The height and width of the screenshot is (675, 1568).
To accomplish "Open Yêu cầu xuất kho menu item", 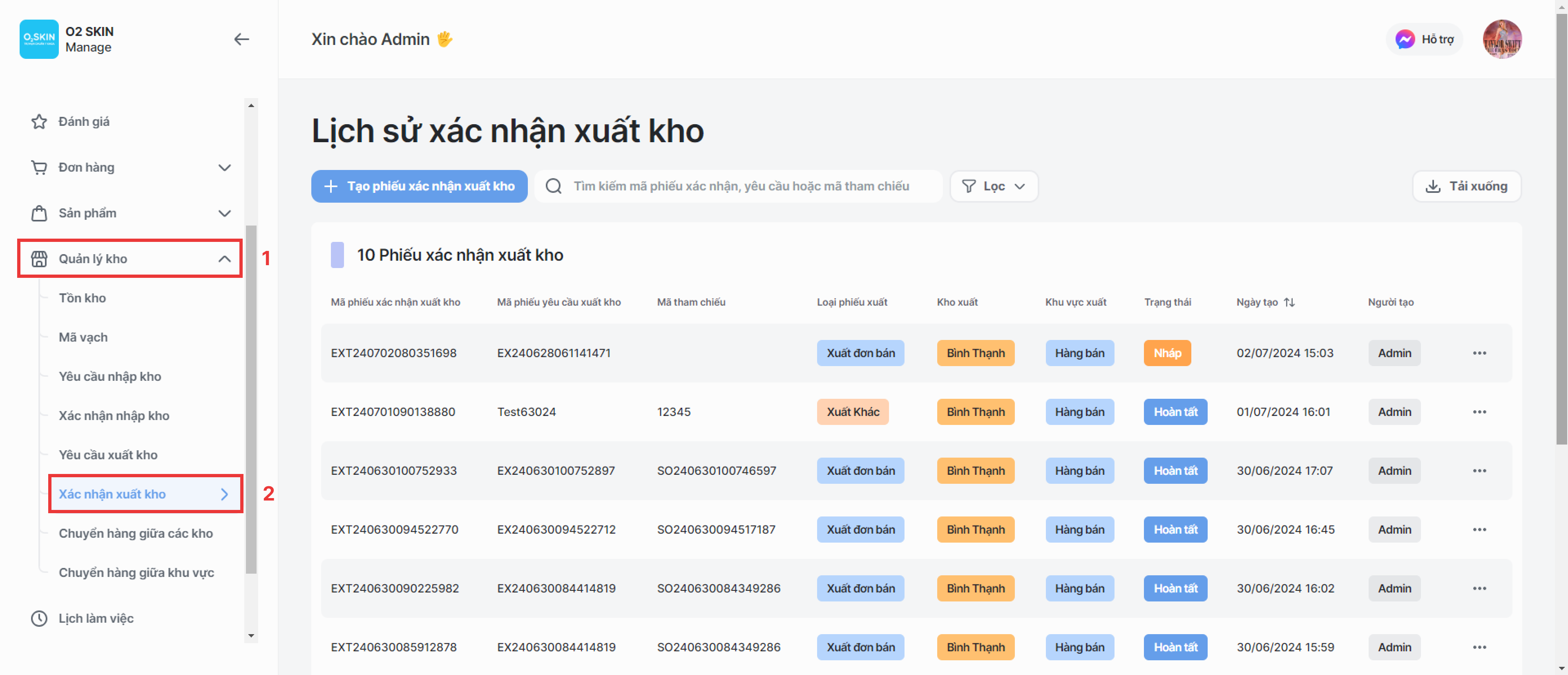I will click(108, 455).
